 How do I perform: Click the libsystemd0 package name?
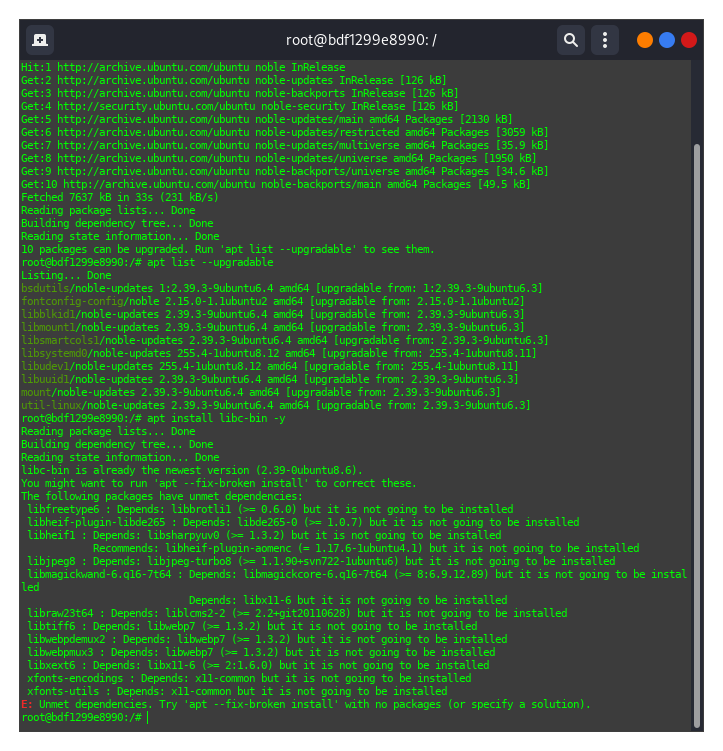click(56, 353)
